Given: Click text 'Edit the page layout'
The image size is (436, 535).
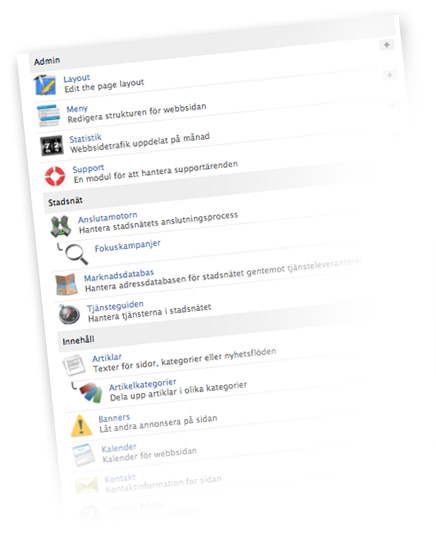Looking at the screenshot, I should [104, 86].
